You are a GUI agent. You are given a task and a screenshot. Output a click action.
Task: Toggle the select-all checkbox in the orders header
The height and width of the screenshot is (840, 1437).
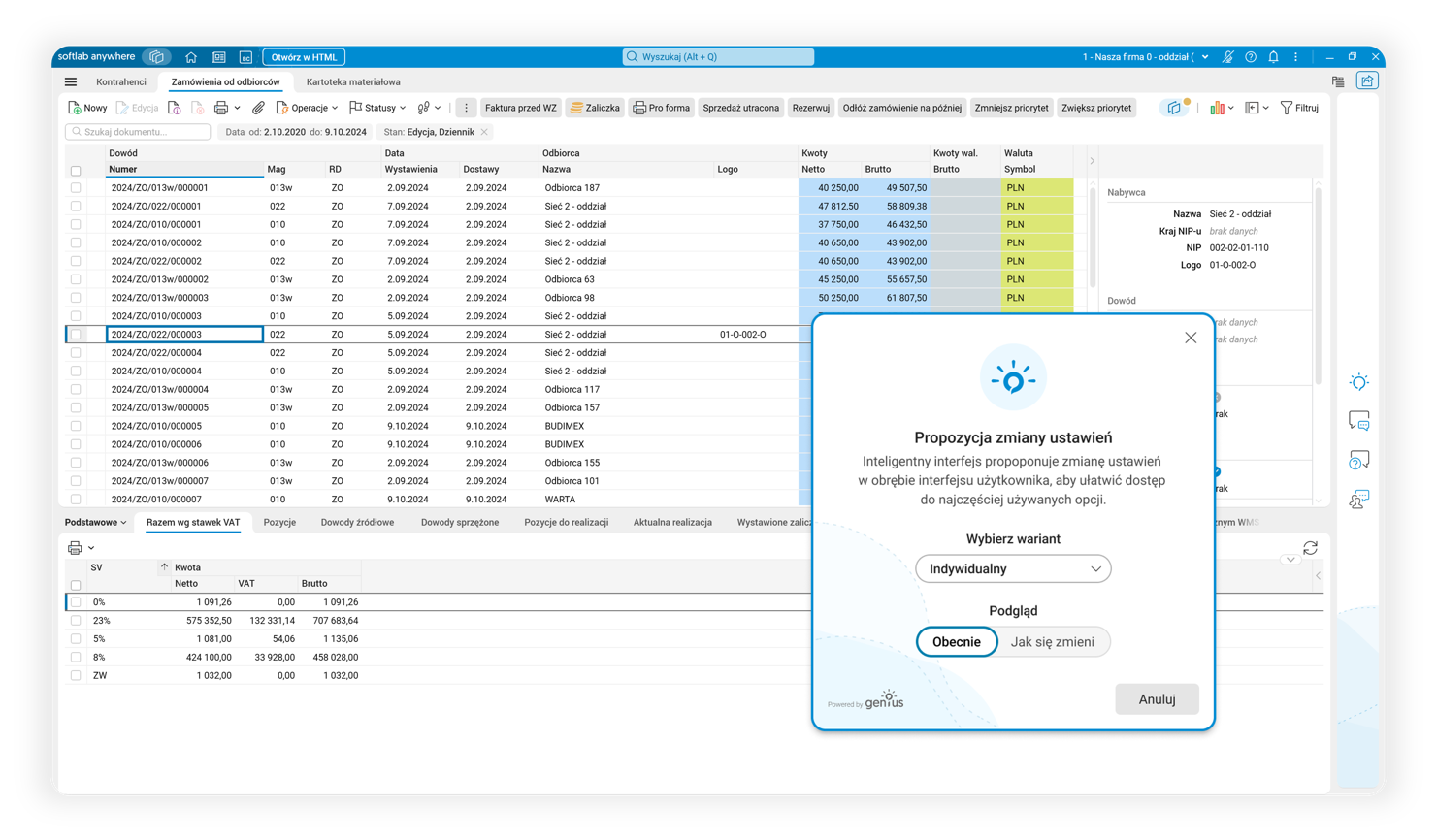76,171
